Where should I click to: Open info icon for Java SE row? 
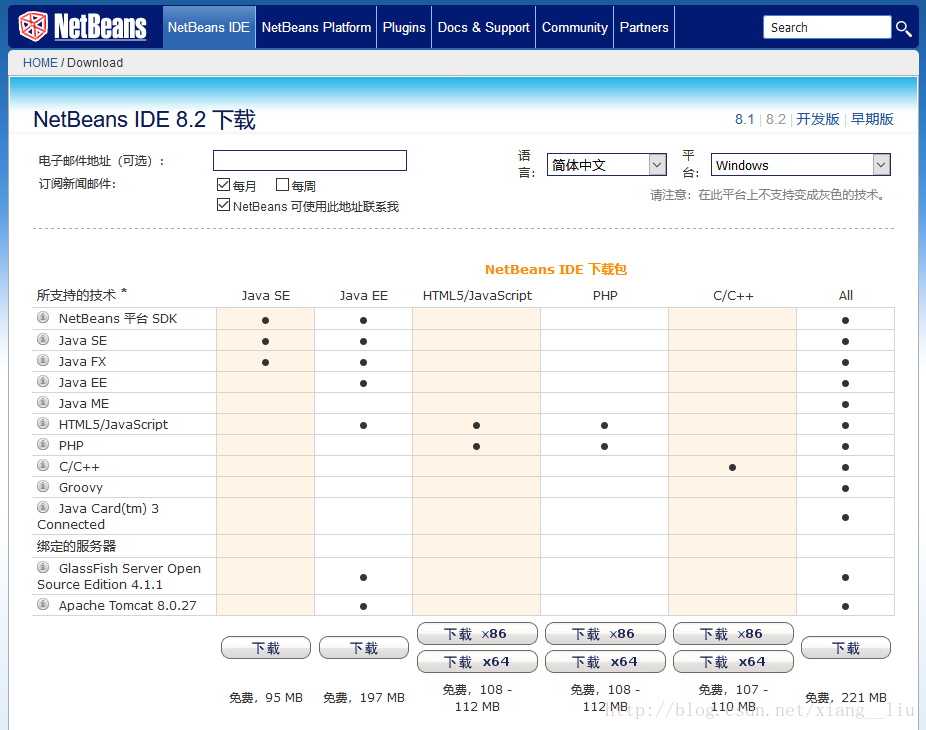[43, 339]
